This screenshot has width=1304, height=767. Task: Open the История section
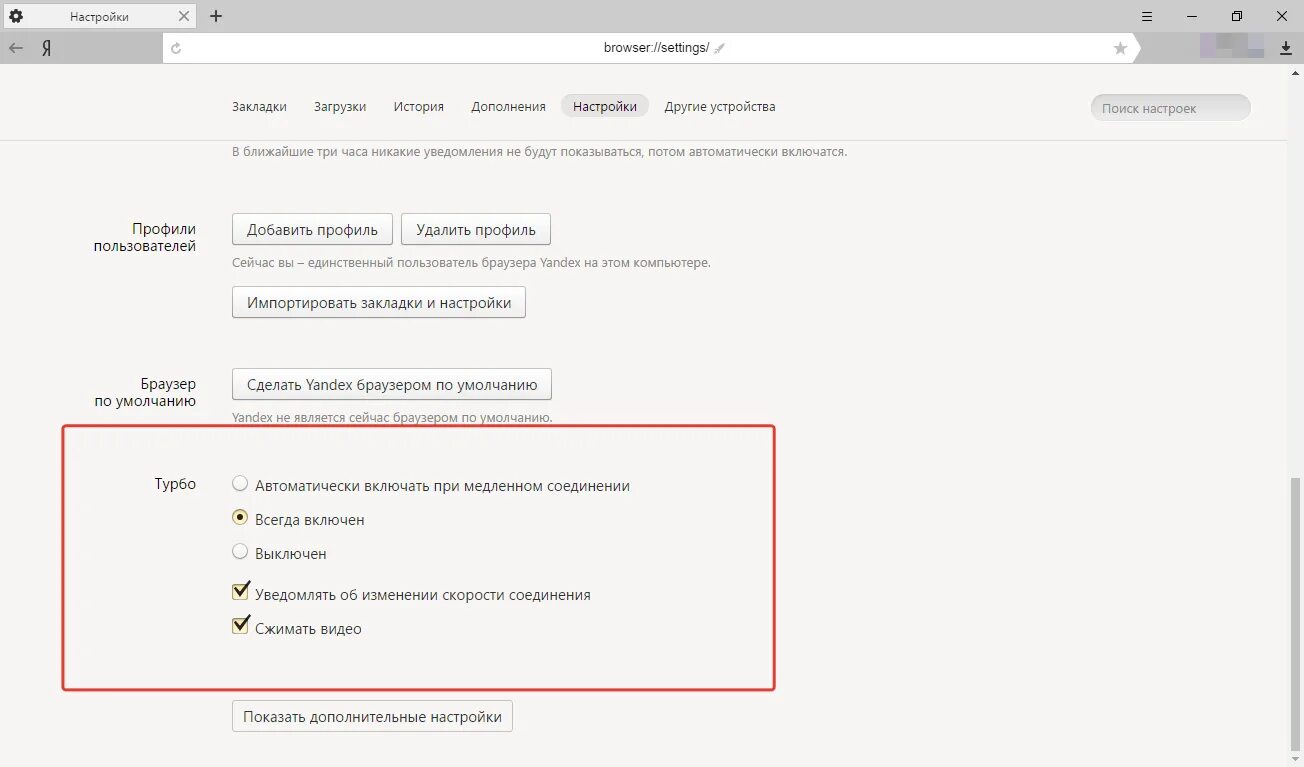pos(419,106)
